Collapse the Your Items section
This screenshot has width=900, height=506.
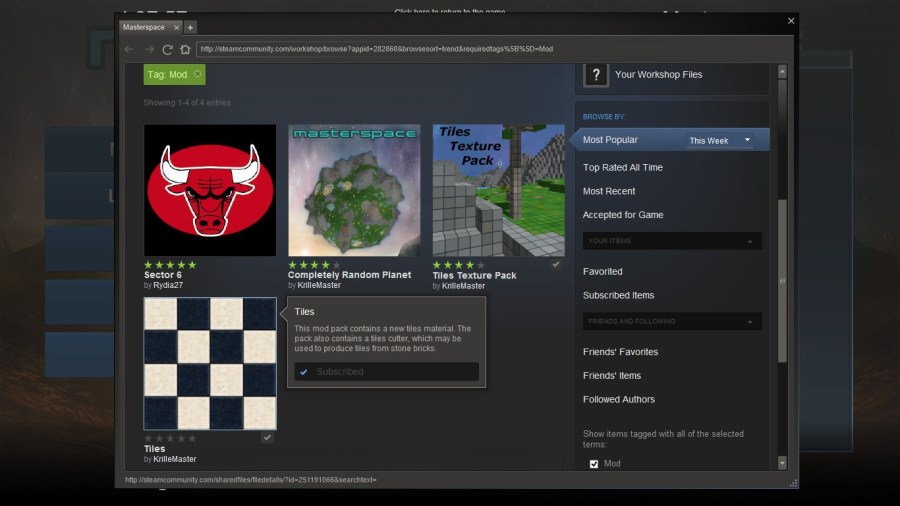(x=750, y=241)
